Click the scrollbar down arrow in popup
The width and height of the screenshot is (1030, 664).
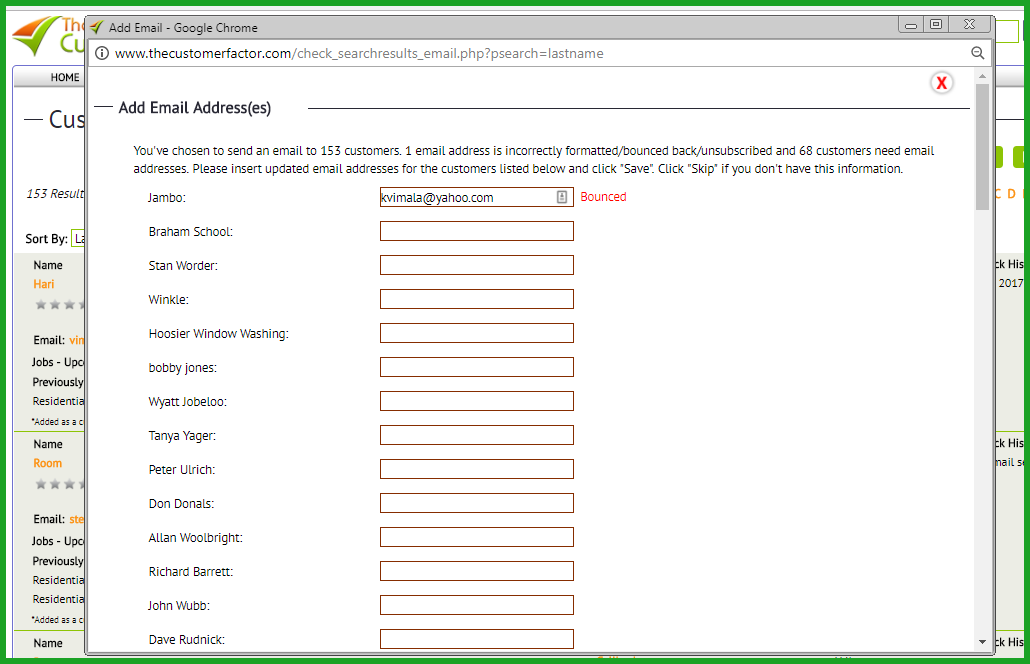coord(982,642)
